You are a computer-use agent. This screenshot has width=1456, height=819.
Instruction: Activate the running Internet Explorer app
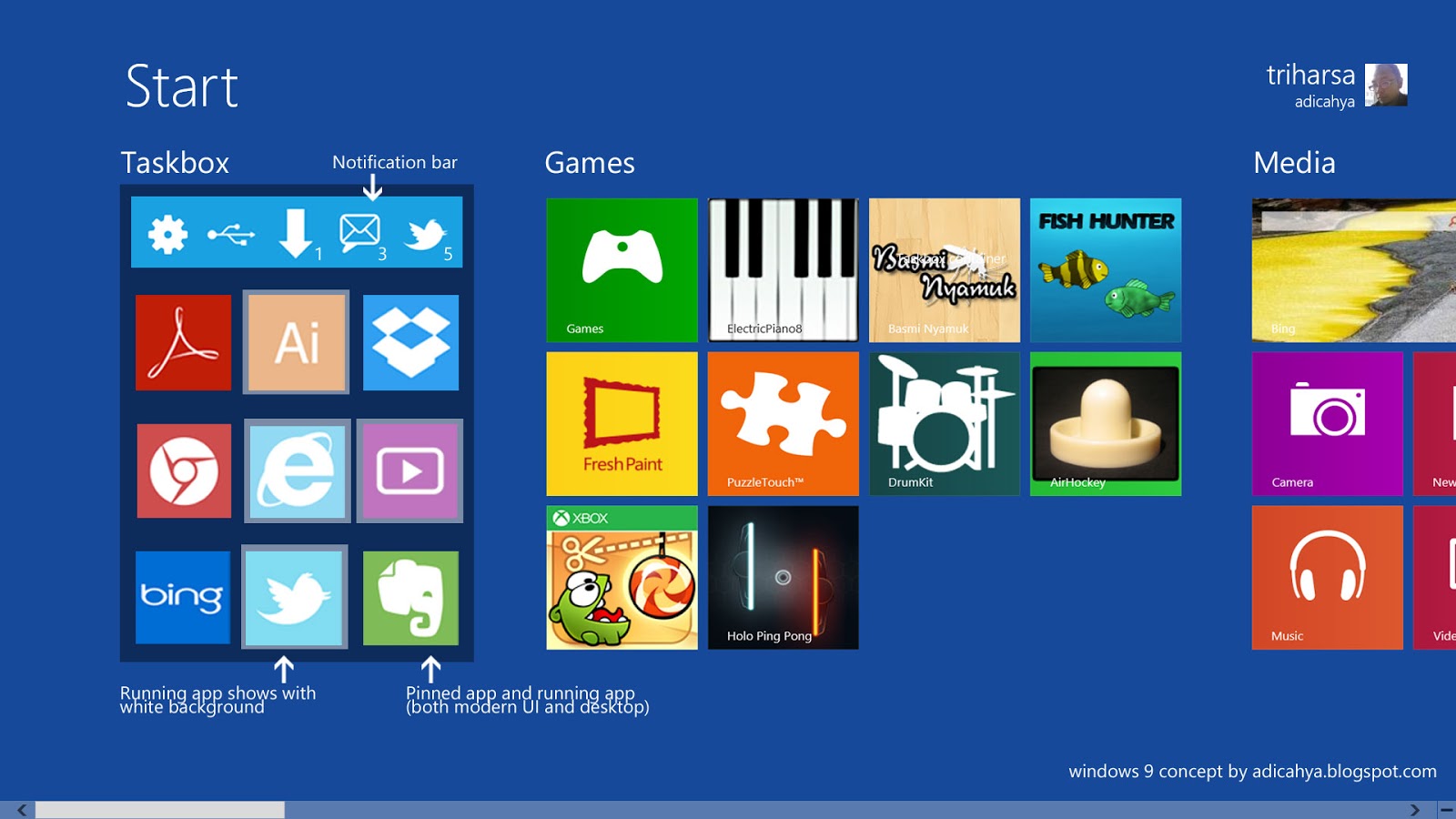click(x=296, y=470)
